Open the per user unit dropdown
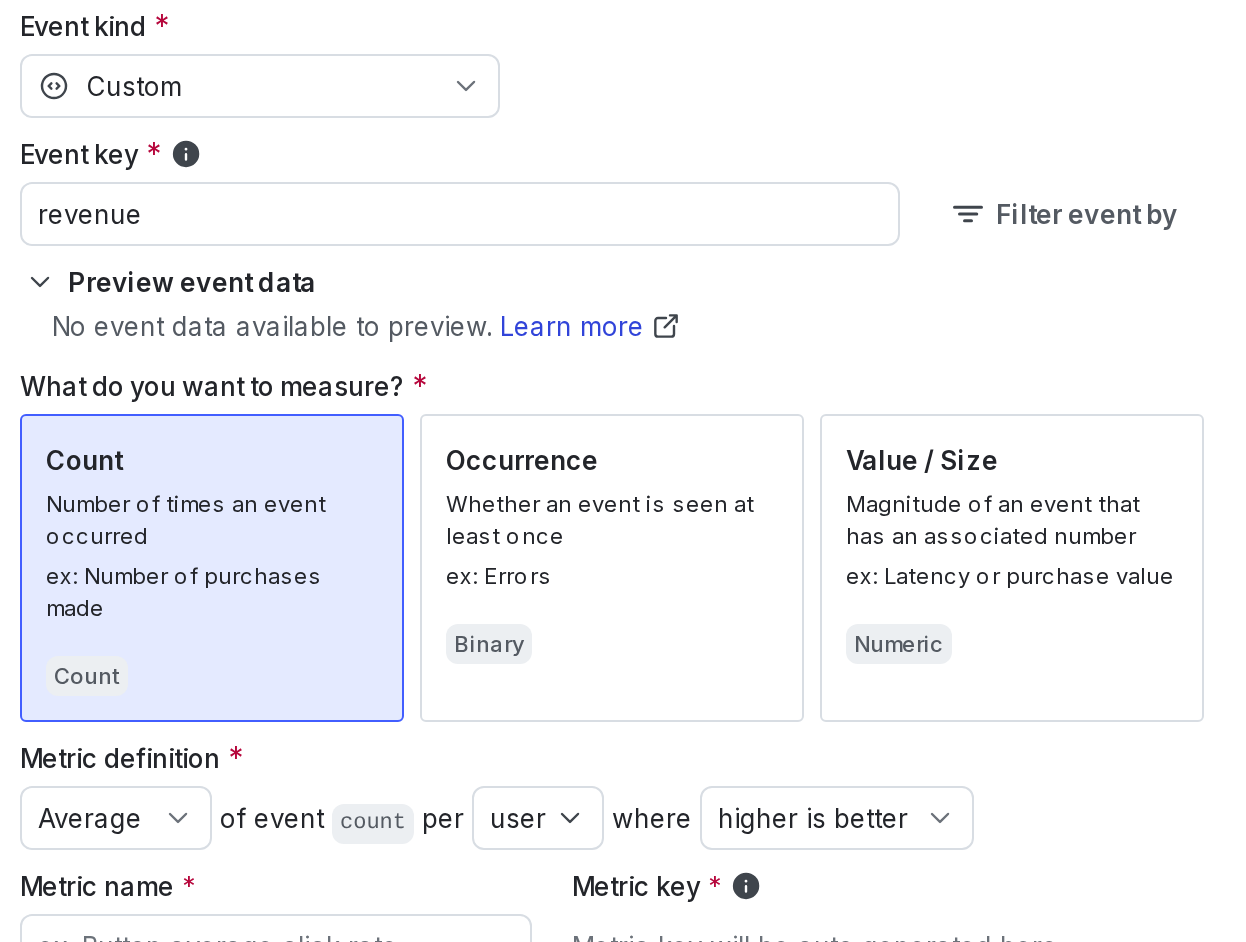The image size is (1246, 942). point(537,818)
